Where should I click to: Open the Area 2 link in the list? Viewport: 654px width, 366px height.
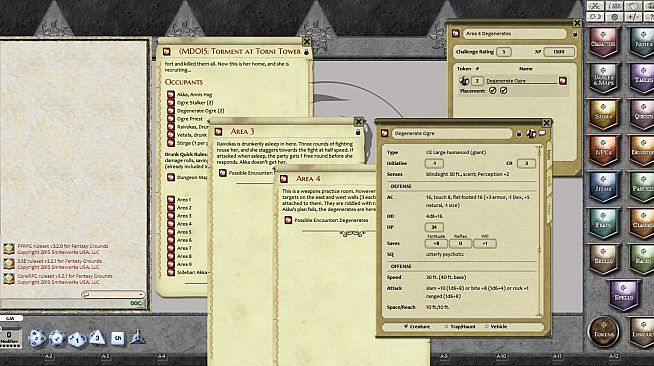tap(171, 208)
